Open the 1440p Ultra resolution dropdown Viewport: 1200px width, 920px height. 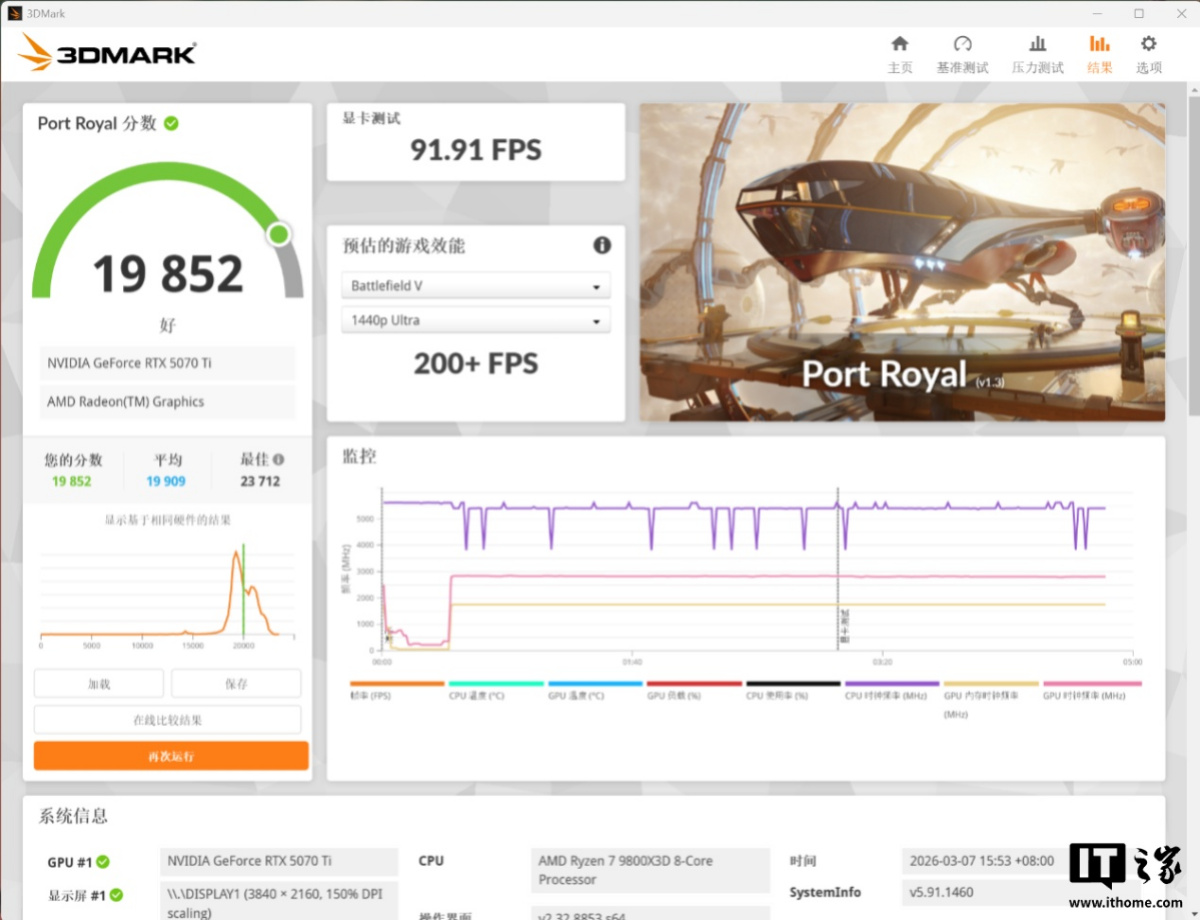(x=475, y=321)
